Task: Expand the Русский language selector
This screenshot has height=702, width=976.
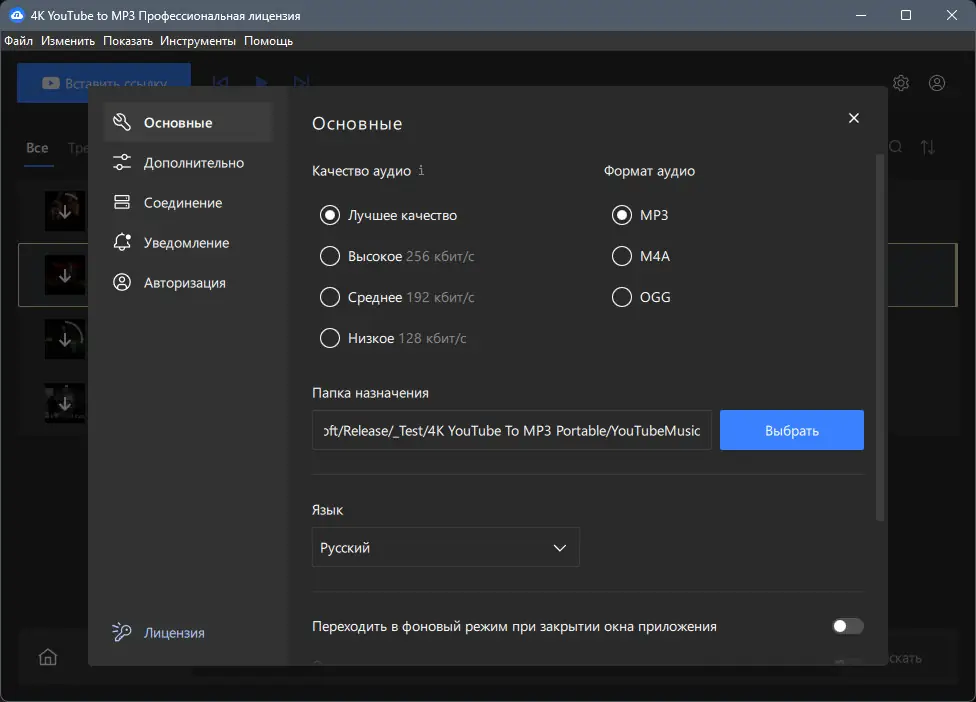Action: (445, 547)
